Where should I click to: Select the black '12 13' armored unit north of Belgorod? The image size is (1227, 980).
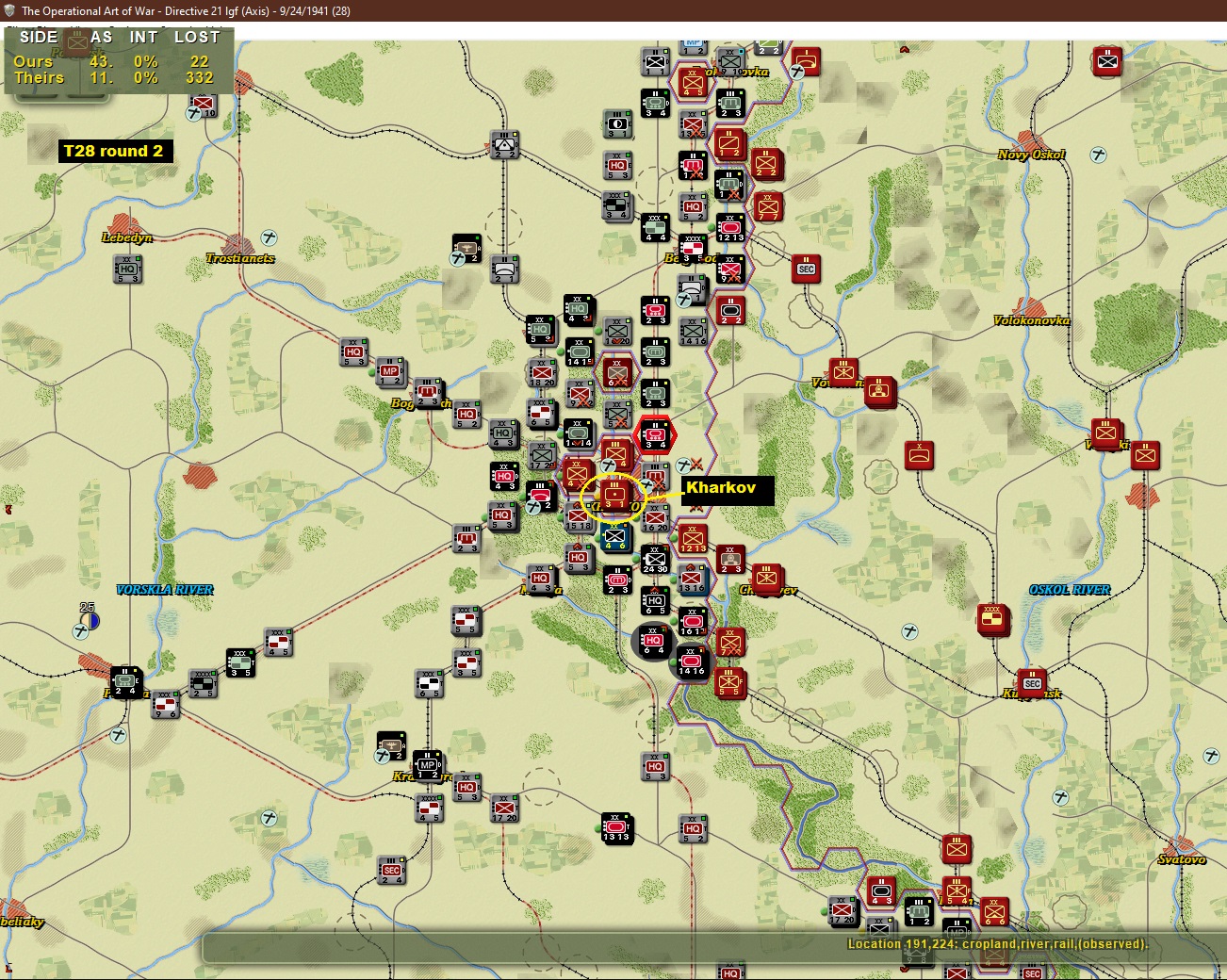click(x=730, y=227)
